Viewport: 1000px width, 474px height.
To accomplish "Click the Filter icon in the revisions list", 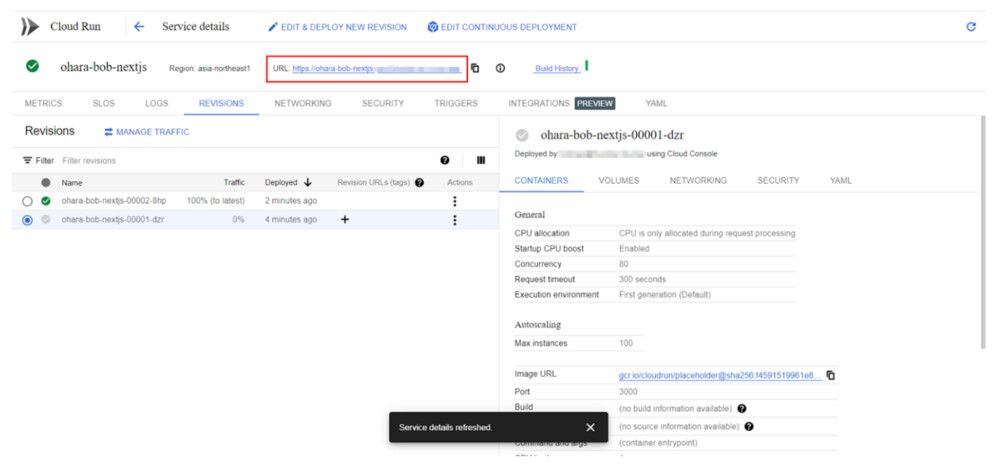I will [27, 161].
